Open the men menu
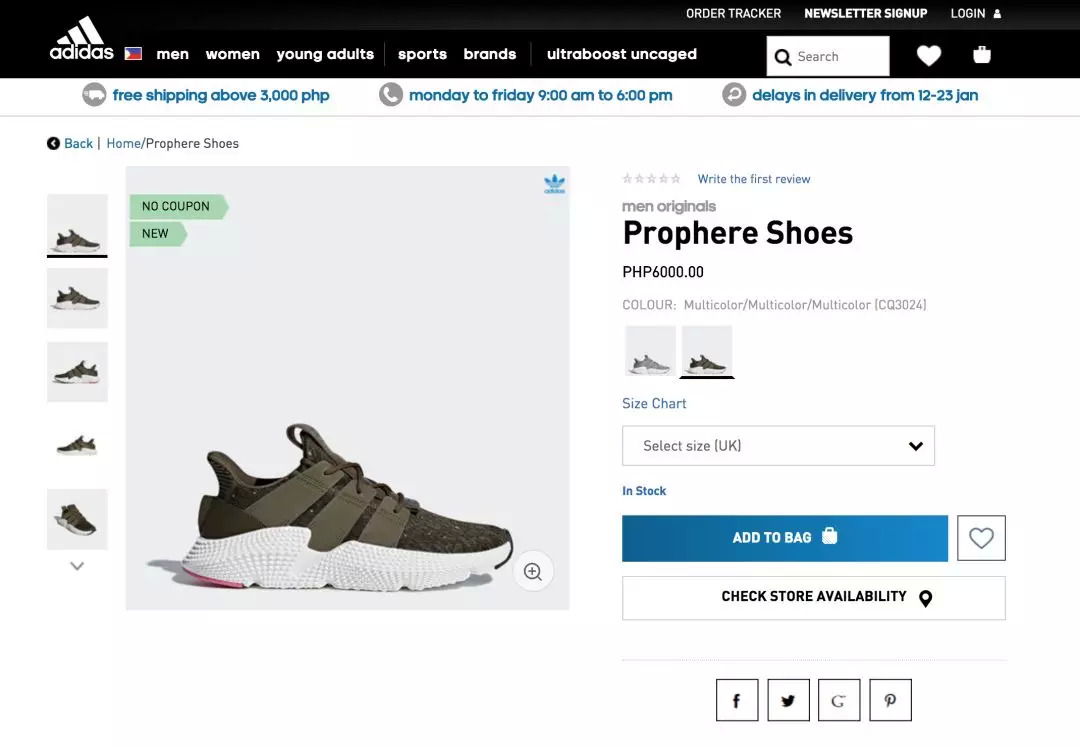The width and height of the screenshot is (1080, 747). [x=172, y=54]
